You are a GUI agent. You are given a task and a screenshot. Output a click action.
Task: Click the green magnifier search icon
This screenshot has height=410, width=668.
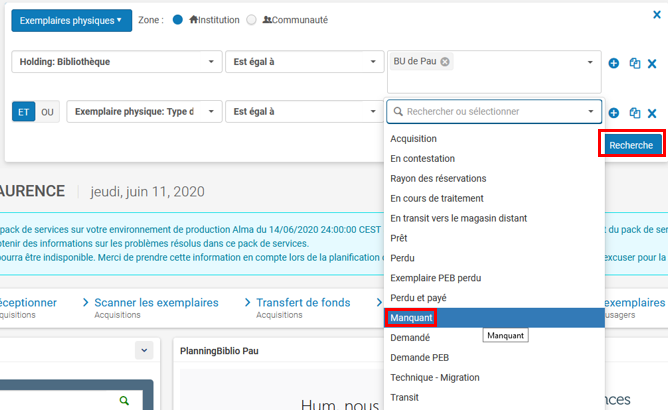[x=124, y=400]
